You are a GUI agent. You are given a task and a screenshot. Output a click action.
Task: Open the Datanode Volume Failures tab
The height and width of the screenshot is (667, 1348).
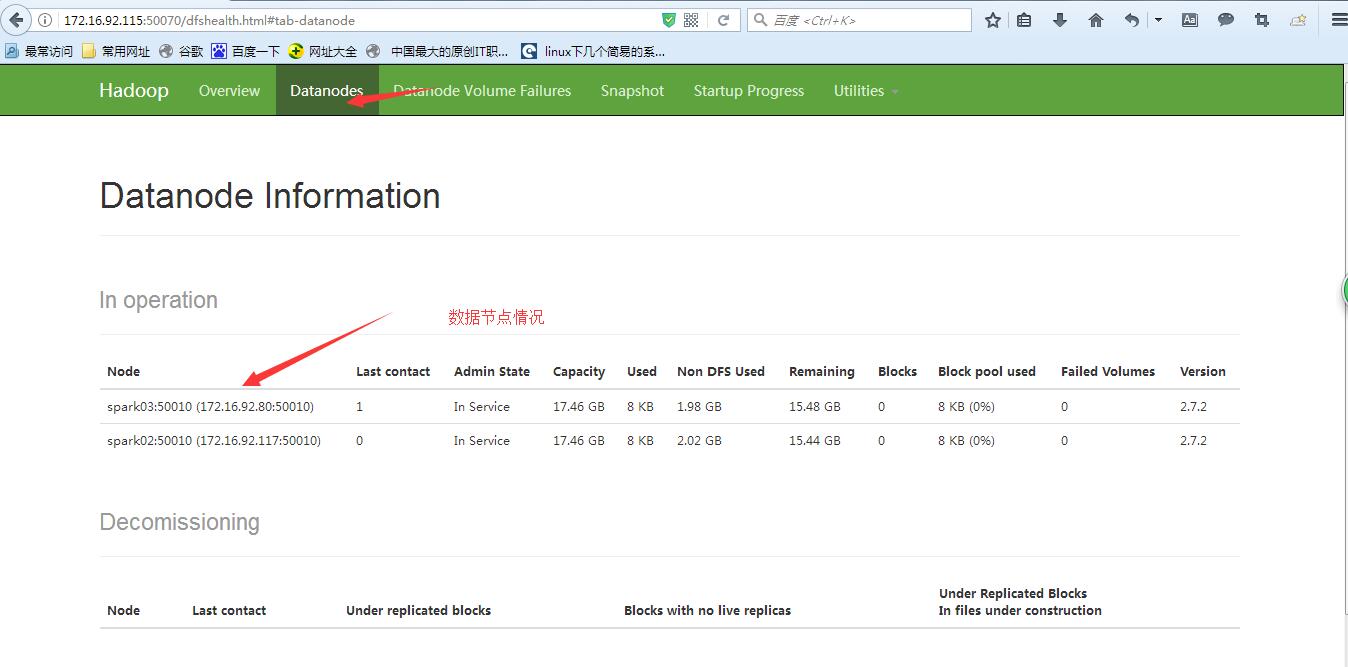[x=482, y=90]
